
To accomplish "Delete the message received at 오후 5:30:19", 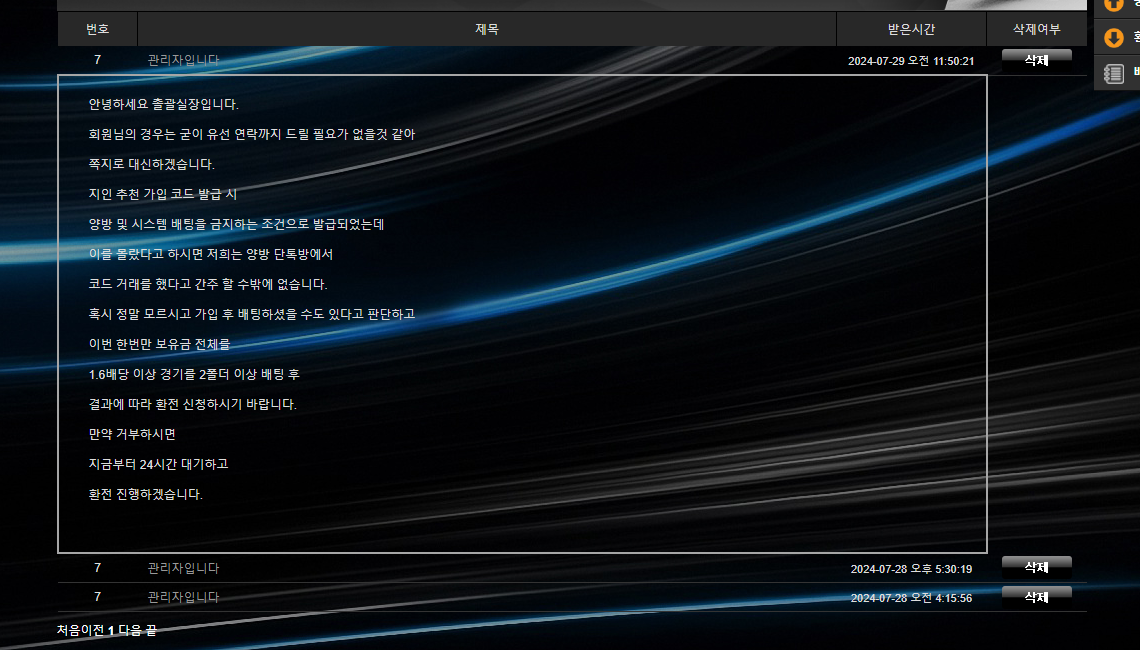I will coord(1036,567).
